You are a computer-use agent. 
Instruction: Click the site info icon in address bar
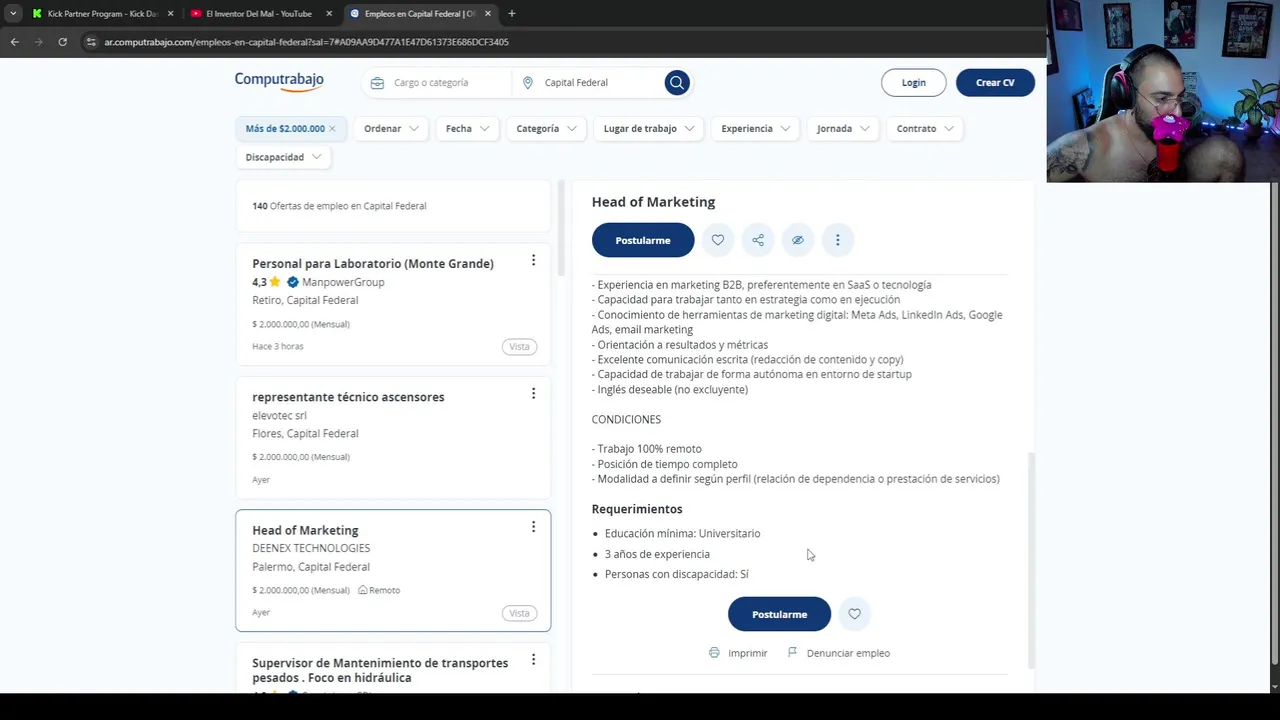pyautogui.click(x=90, y=42)
